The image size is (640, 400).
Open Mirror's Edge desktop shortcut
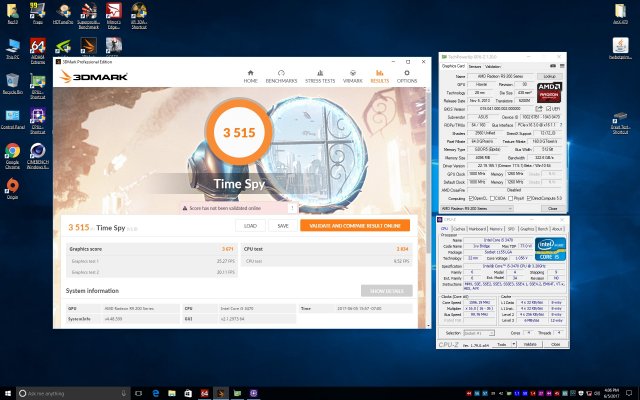[x=113, y=16]
